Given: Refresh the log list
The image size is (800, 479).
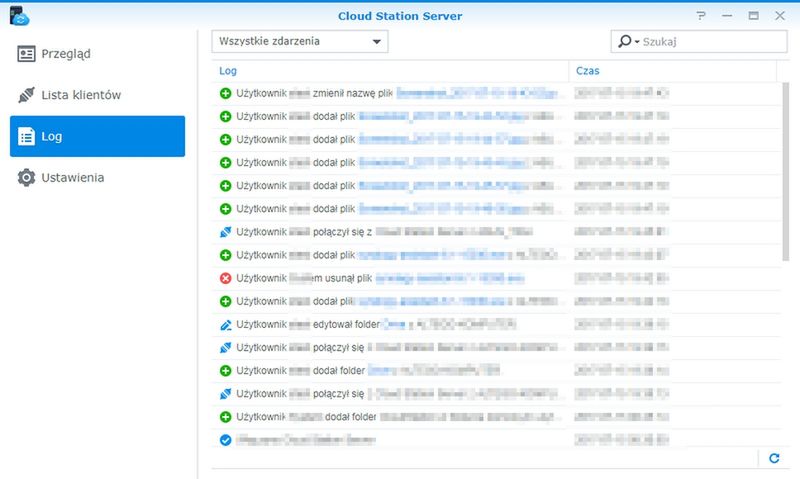Looking at the screenshot, I should (x=774, y=458).
